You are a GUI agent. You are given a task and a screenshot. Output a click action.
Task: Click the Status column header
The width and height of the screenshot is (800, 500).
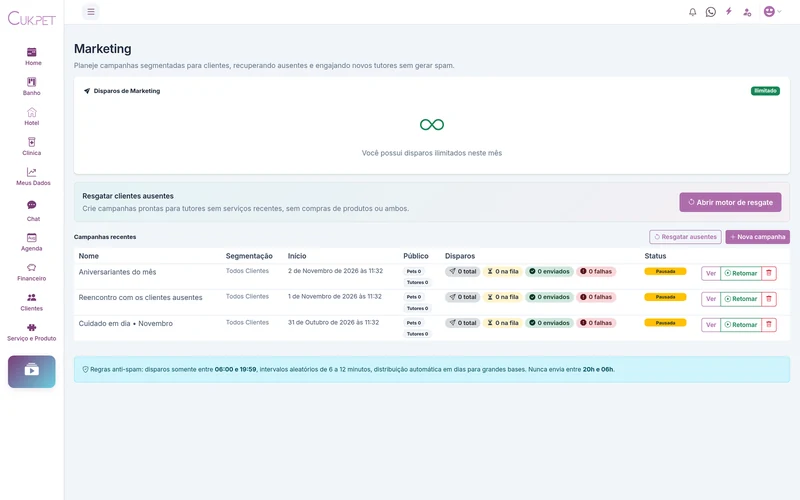click(x=655, y=256)
